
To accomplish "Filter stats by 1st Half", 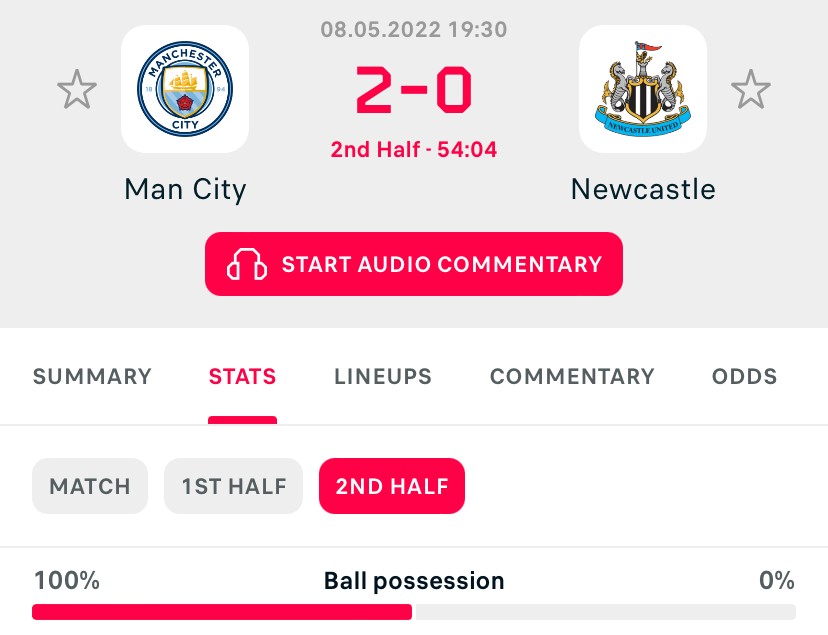I will click(234, 486).
